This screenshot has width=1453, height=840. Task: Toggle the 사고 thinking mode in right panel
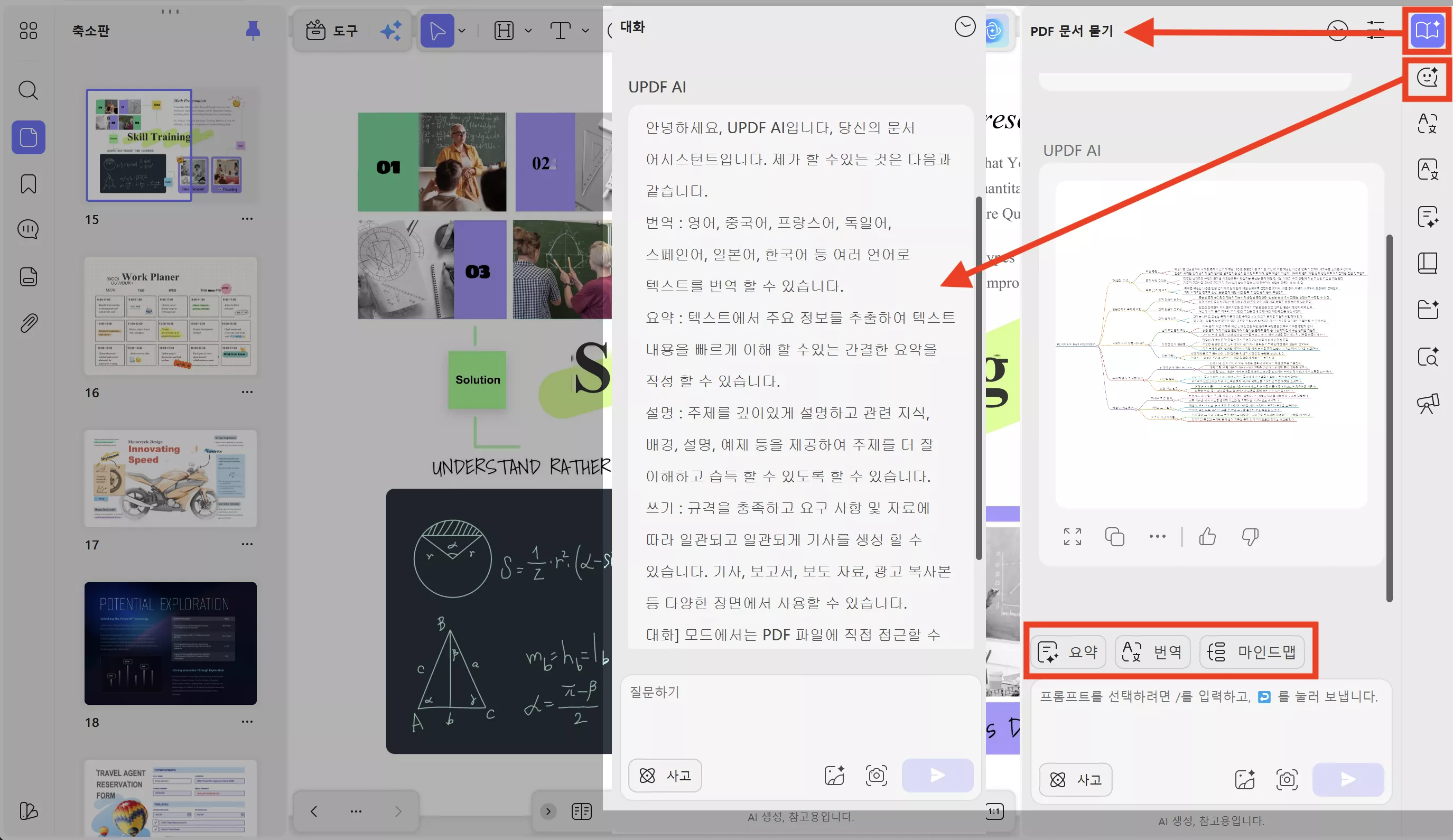click(1075, 779)
